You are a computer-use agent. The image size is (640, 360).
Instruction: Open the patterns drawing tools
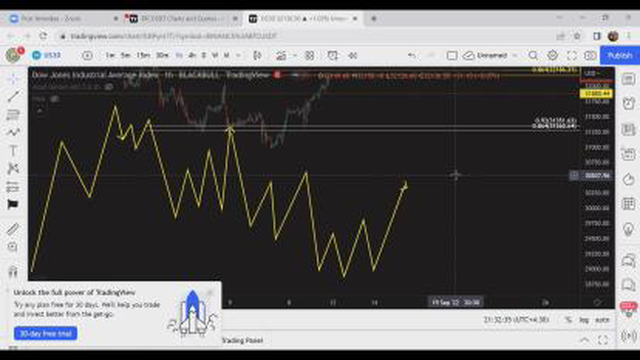pyautogui.click(x=13, y=132)
